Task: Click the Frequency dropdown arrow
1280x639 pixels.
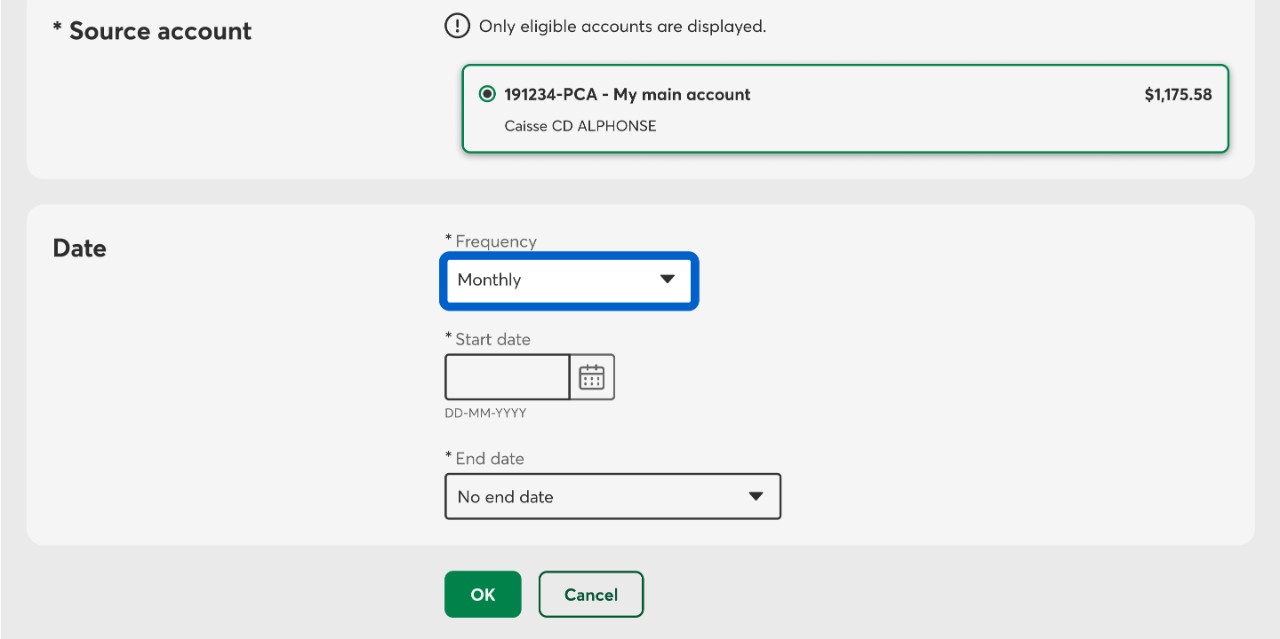Action: 667,280
